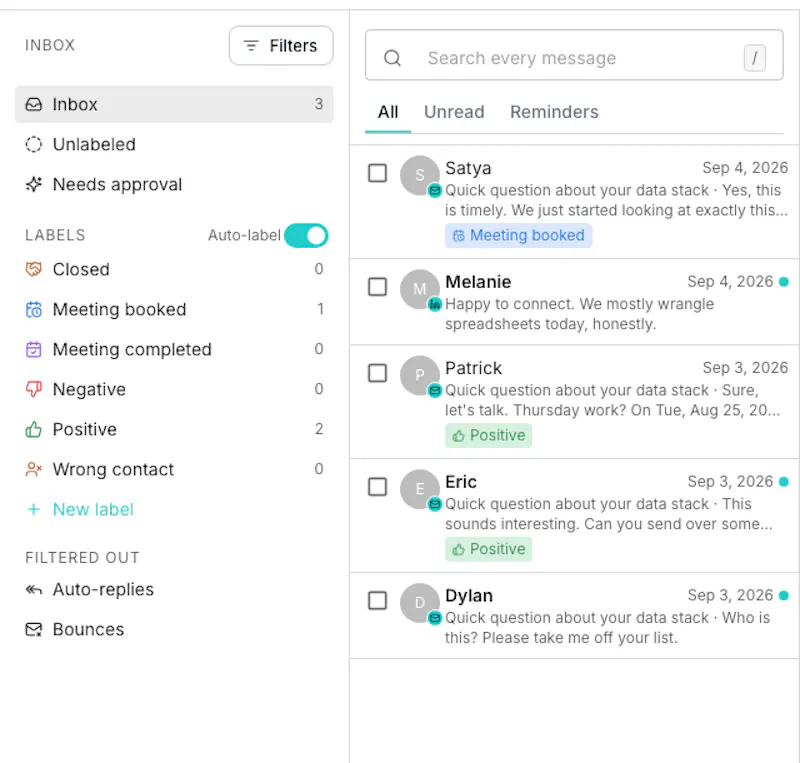Open the Unlabeled folder
The height and width of the screenshot is (763, 800).
click(x=174, y=144)
